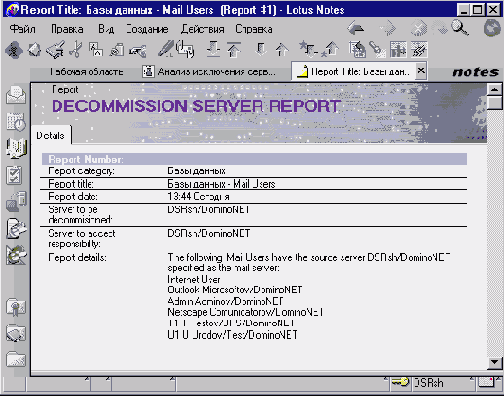Open Search with the magnifier icon
Image resolution: width=504 pixels, height=396 pixels.
click(x=460, y=28)
